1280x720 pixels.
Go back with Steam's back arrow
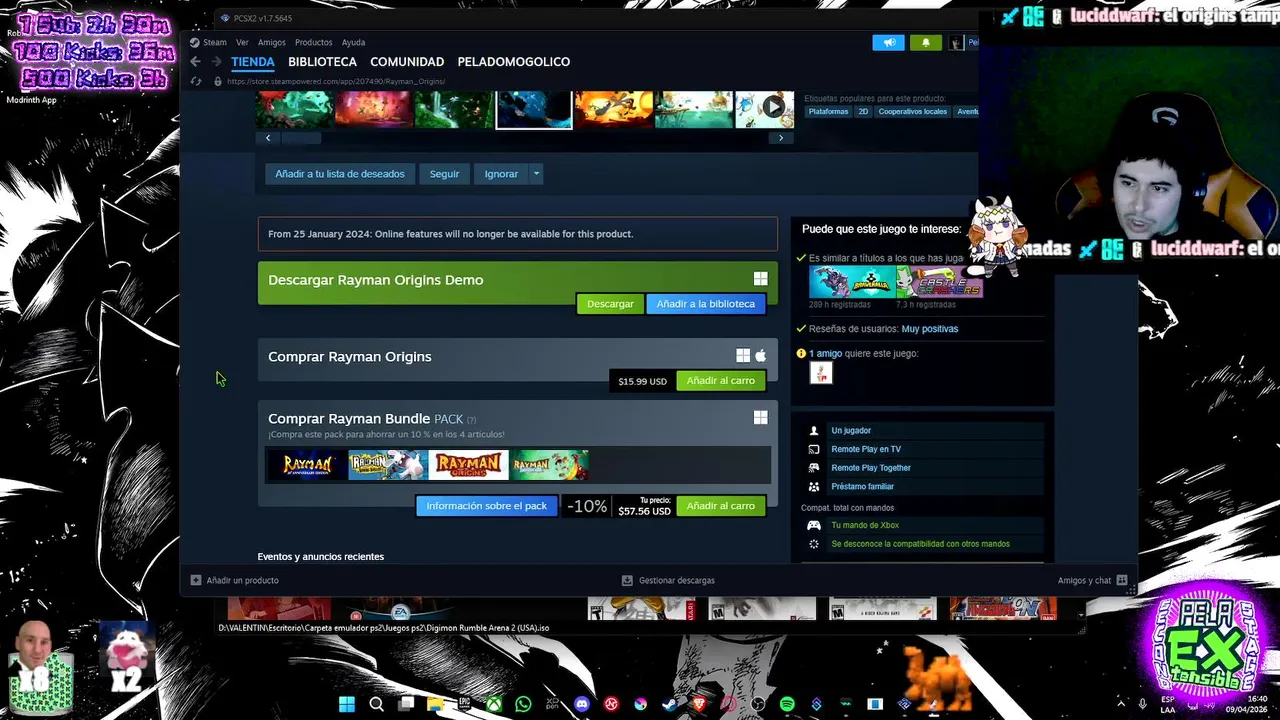point(195,62)
